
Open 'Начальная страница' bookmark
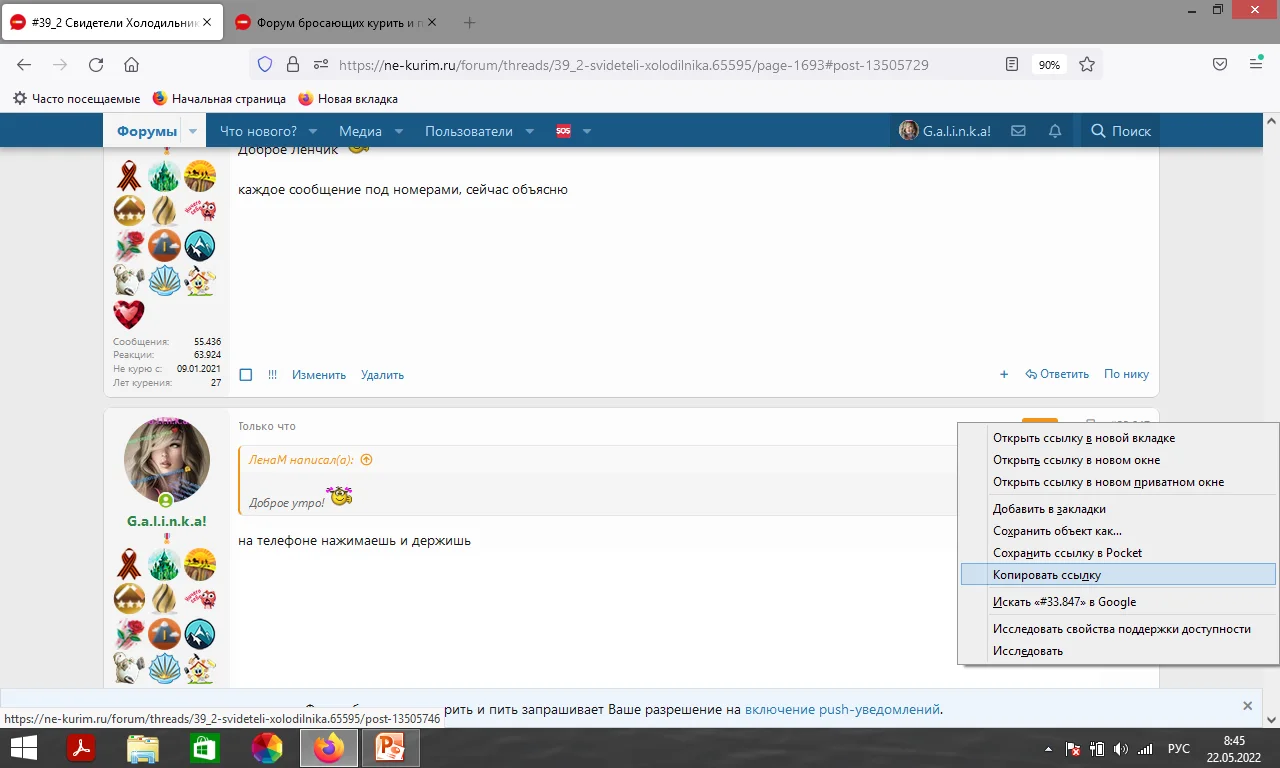pos(219,99)
